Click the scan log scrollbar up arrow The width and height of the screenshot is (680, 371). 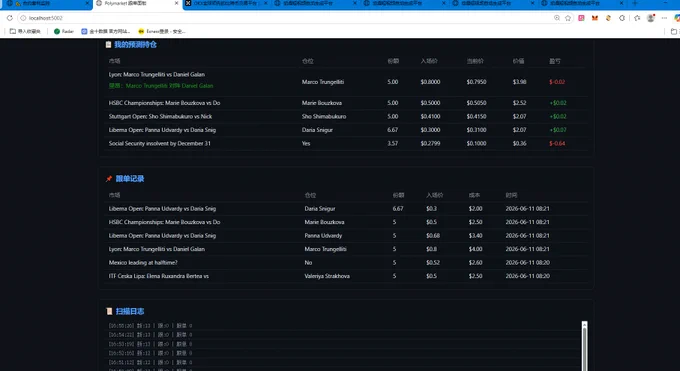click(585, 324)
